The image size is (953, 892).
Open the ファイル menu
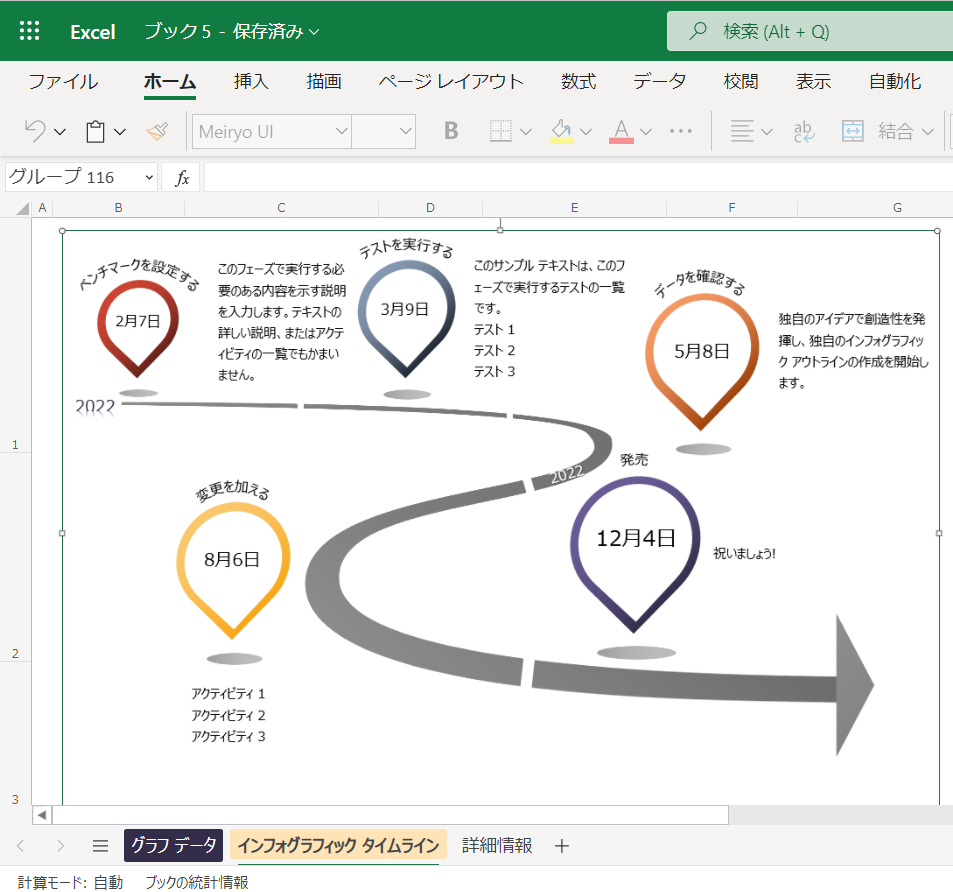(x=63, y=81)
